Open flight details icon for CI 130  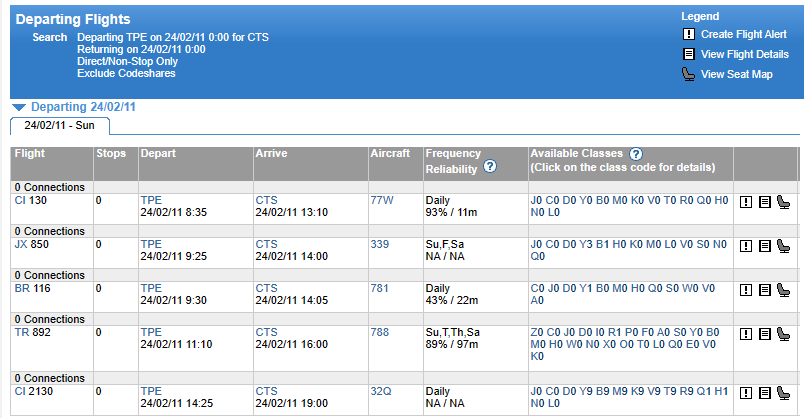(x=765, y=202)
